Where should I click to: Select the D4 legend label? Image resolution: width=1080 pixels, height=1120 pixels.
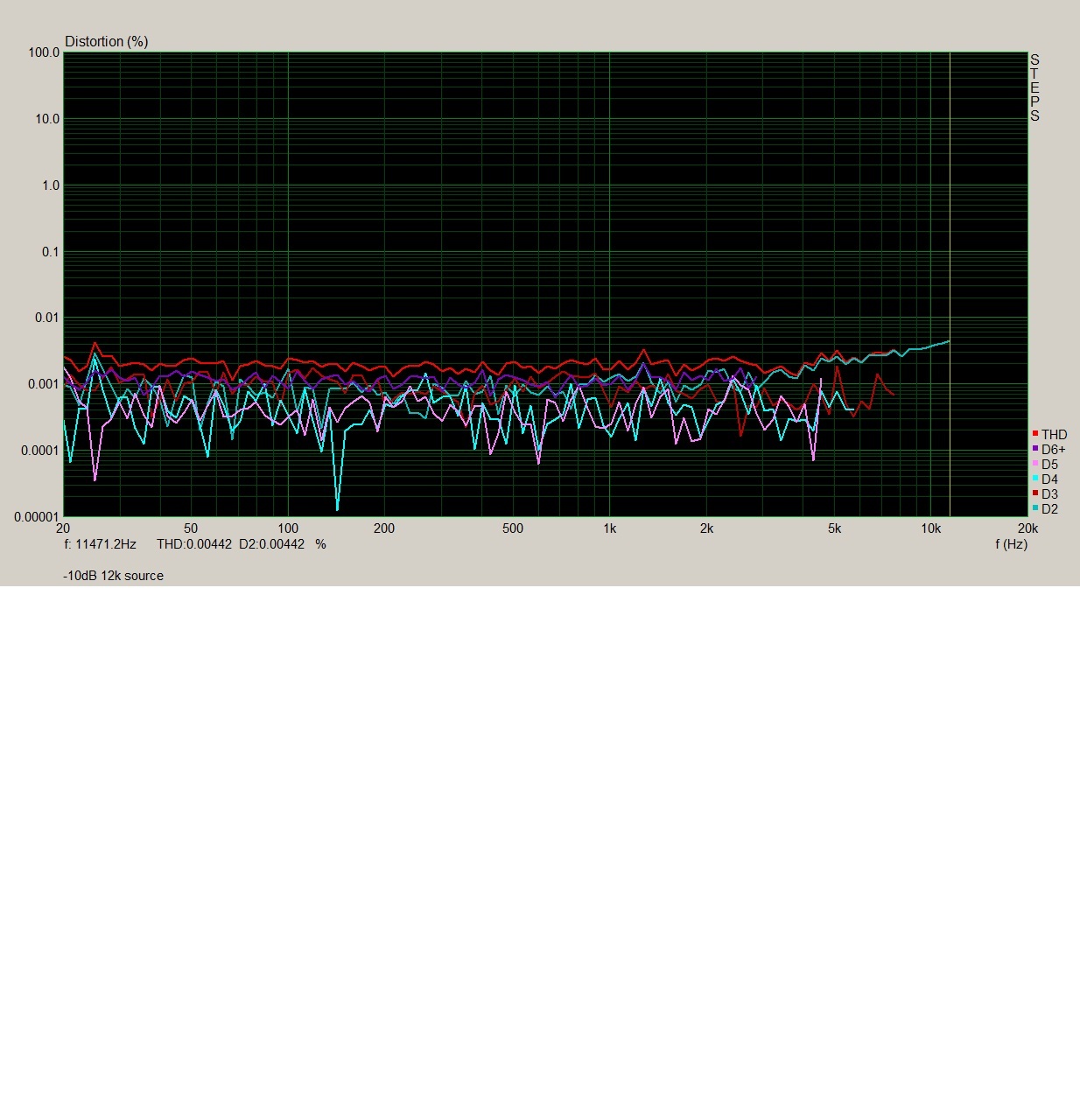[x=1049, y=479]
